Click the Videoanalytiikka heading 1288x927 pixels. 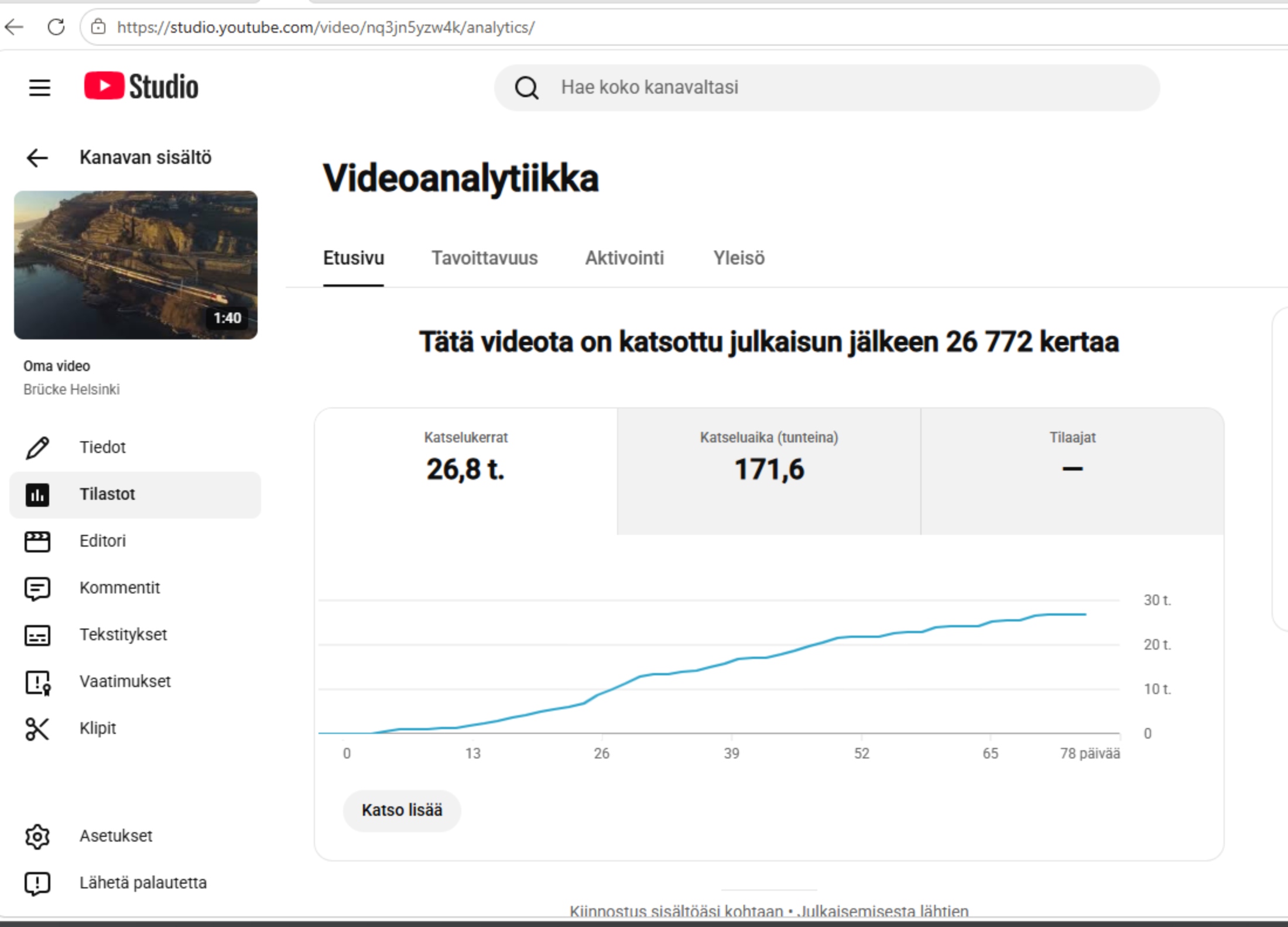pos(461,178)
